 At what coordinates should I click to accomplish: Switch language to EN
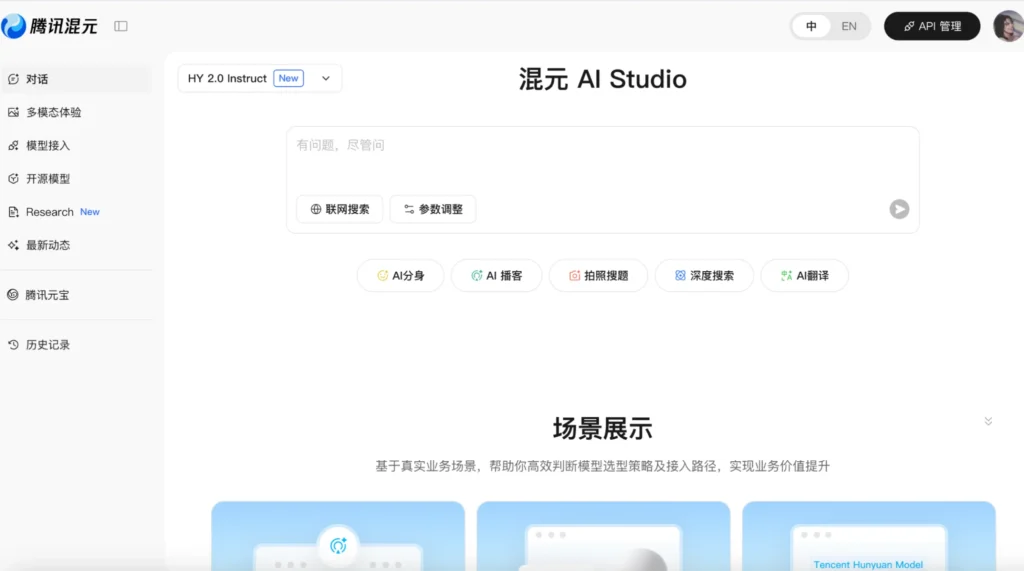pyautogui.click(x=849, y=26)
